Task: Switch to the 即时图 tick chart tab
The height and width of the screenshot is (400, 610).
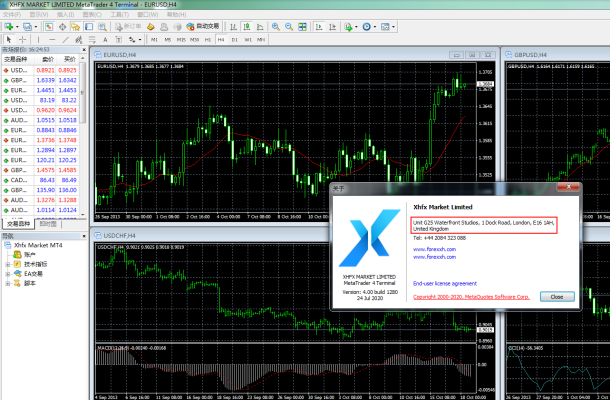Action: point(48,224)
